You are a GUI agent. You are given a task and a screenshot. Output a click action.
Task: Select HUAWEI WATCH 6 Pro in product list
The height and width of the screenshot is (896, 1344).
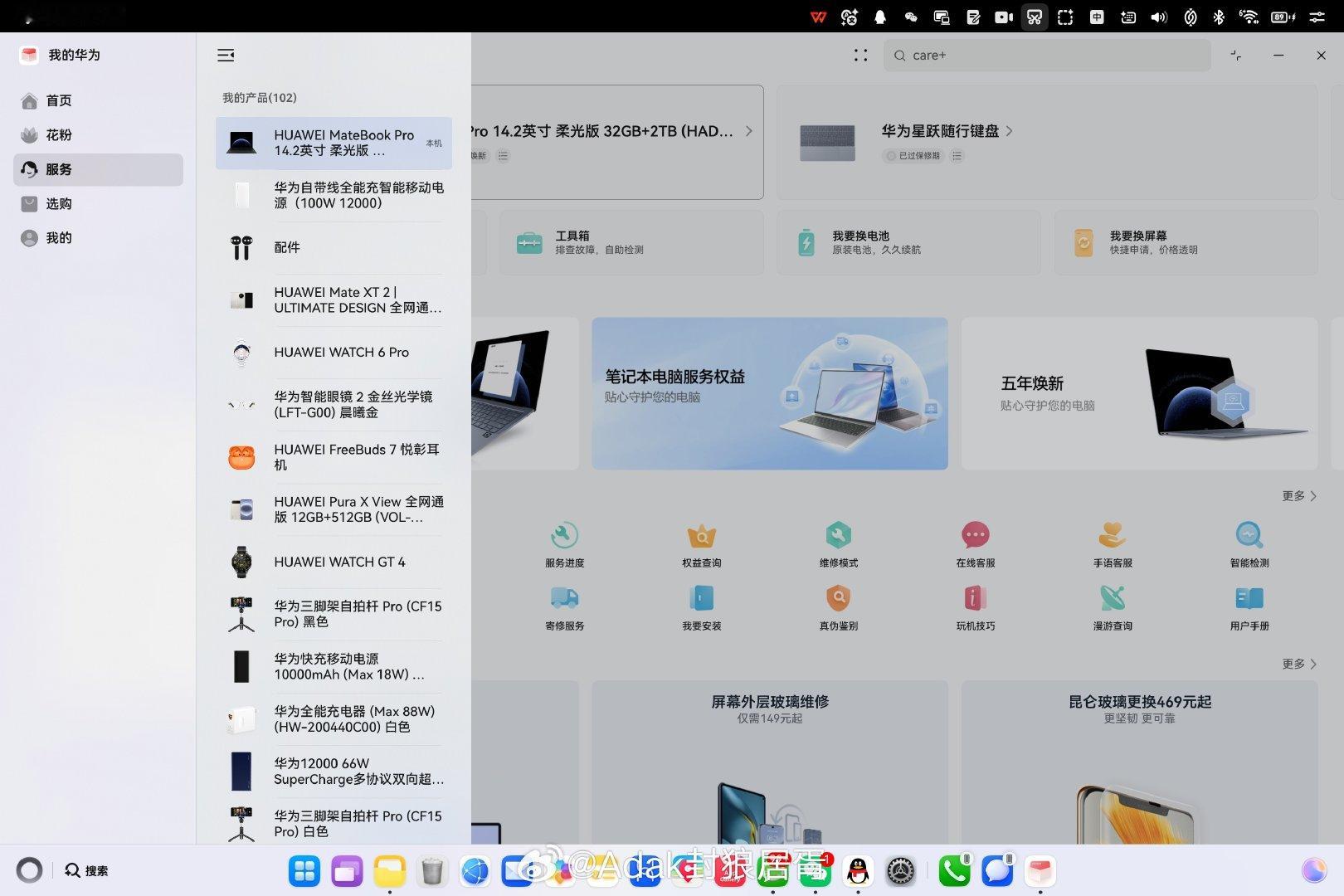pyautogui.click(x=334, y=353)
